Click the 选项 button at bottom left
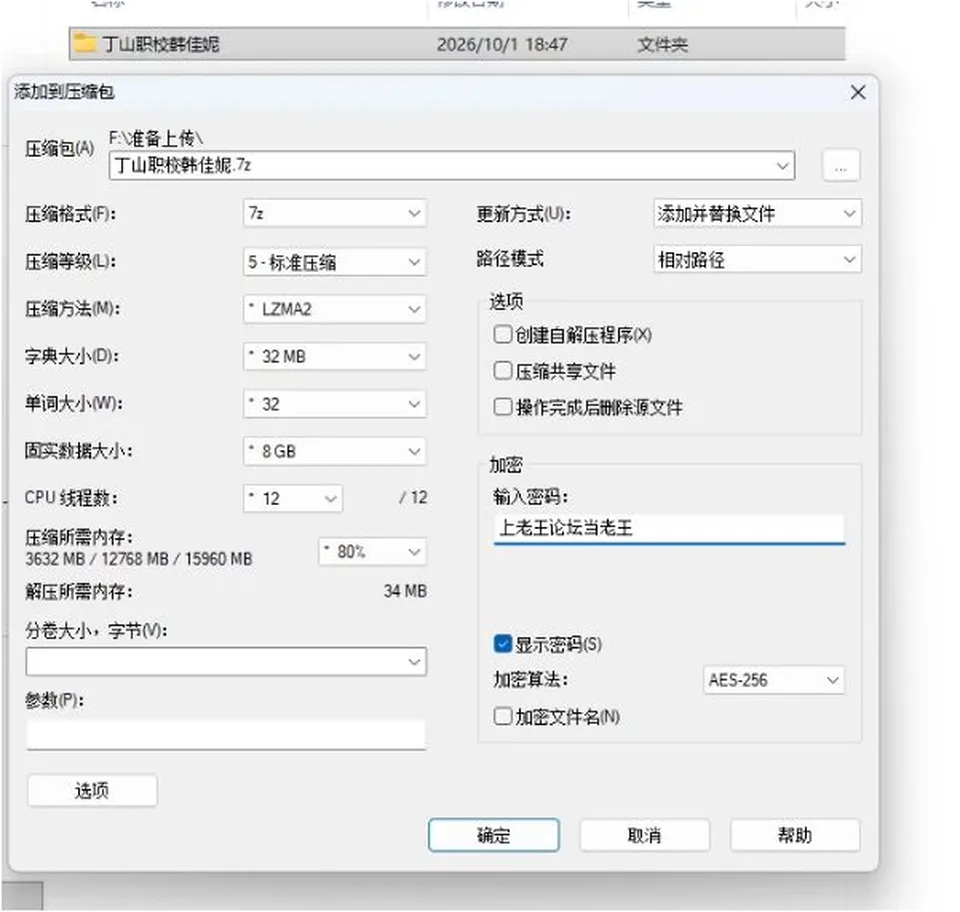 tap(92, 791)
